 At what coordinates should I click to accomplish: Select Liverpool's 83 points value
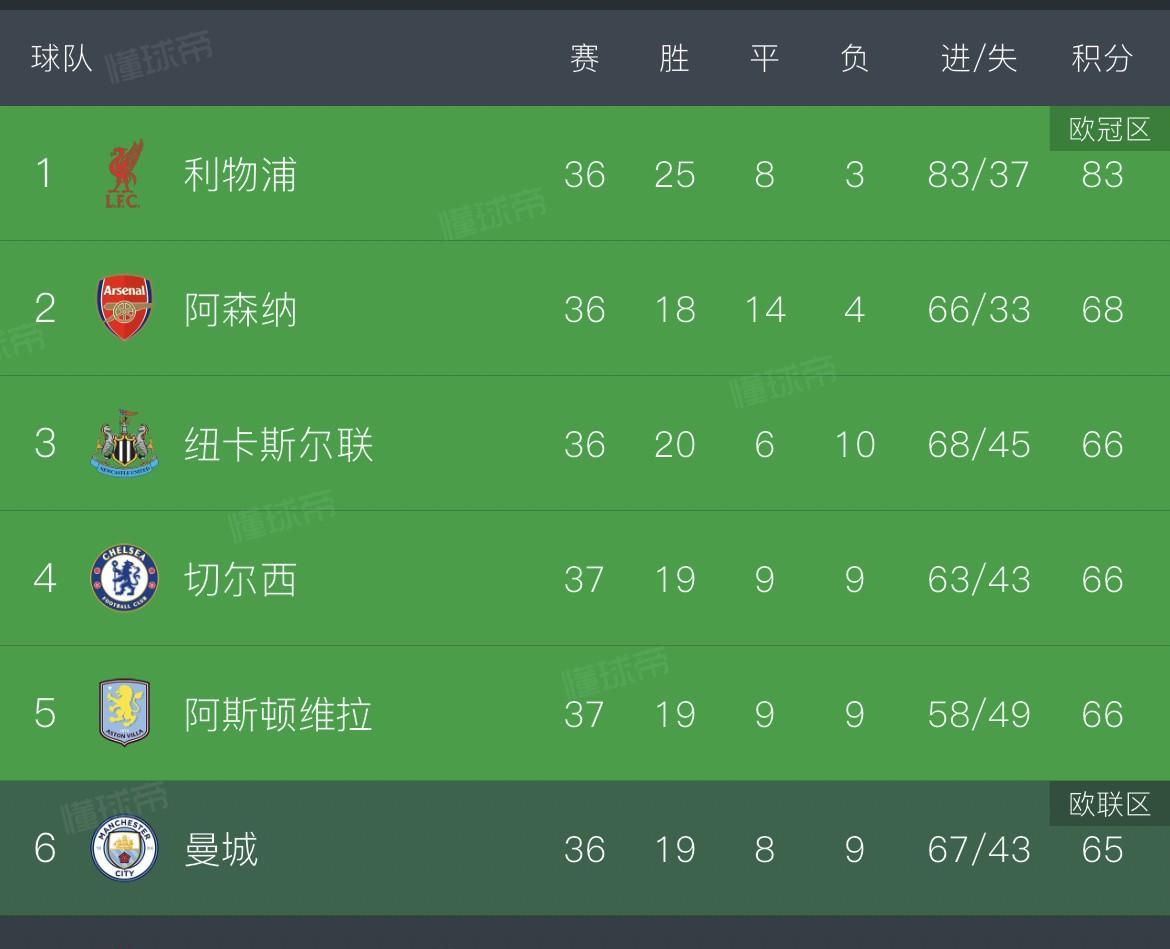(x=1102, y=175)
